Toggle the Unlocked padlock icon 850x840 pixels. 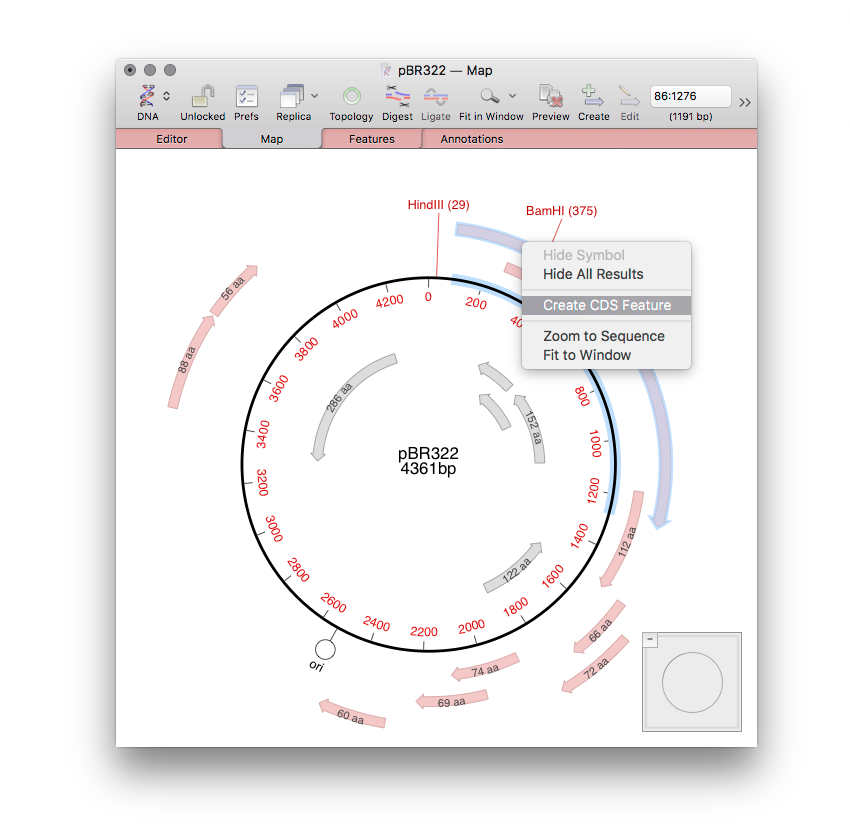(202, 98)
